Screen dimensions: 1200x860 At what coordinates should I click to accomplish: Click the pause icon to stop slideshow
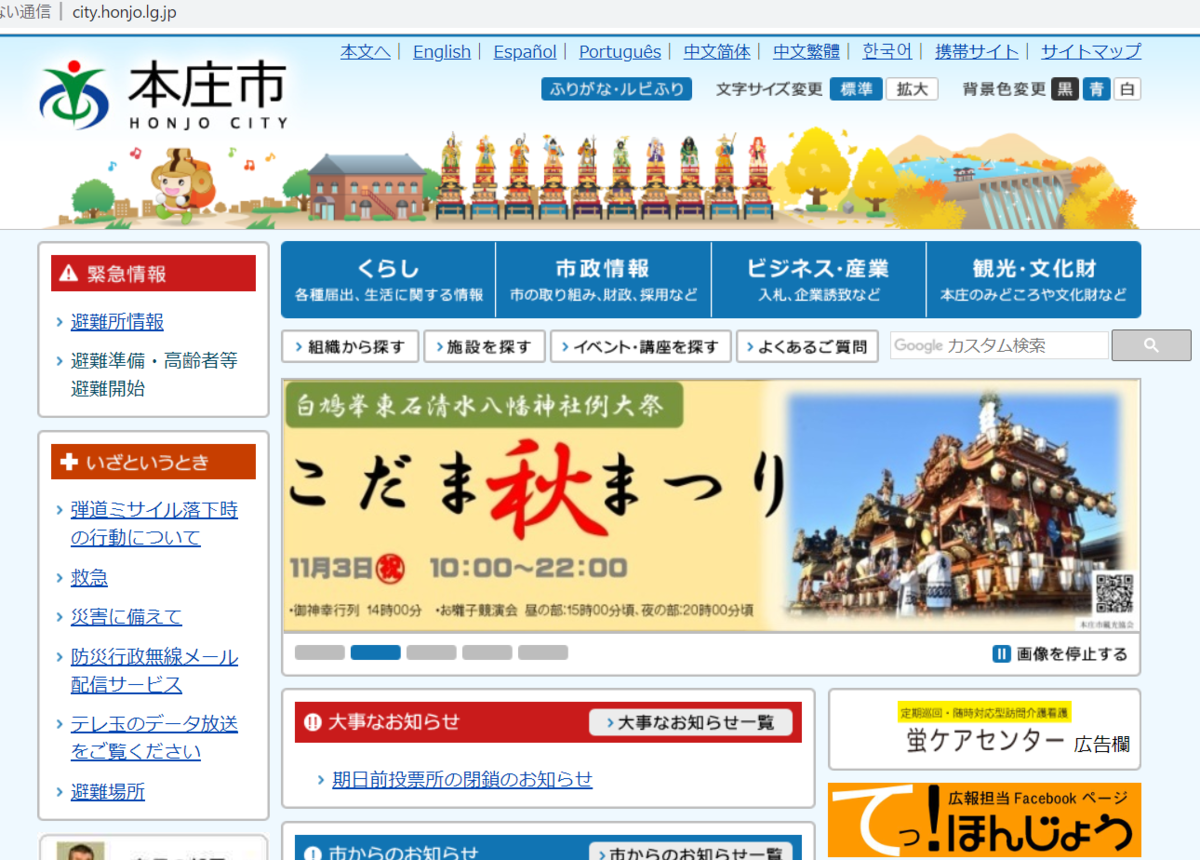point(1001,654)
